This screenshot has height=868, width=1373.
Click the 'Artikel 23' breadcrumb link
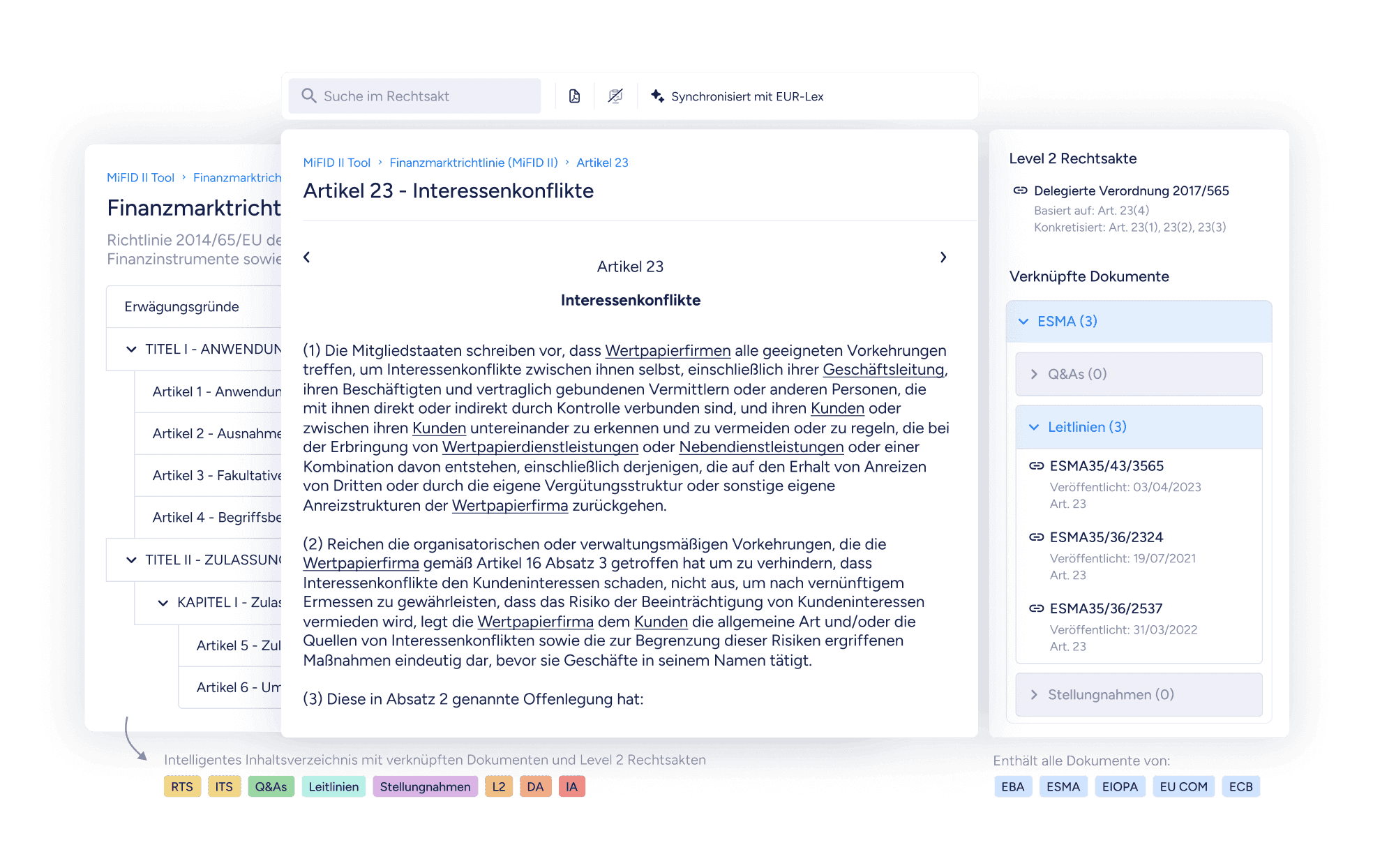[x=602, y=163]
